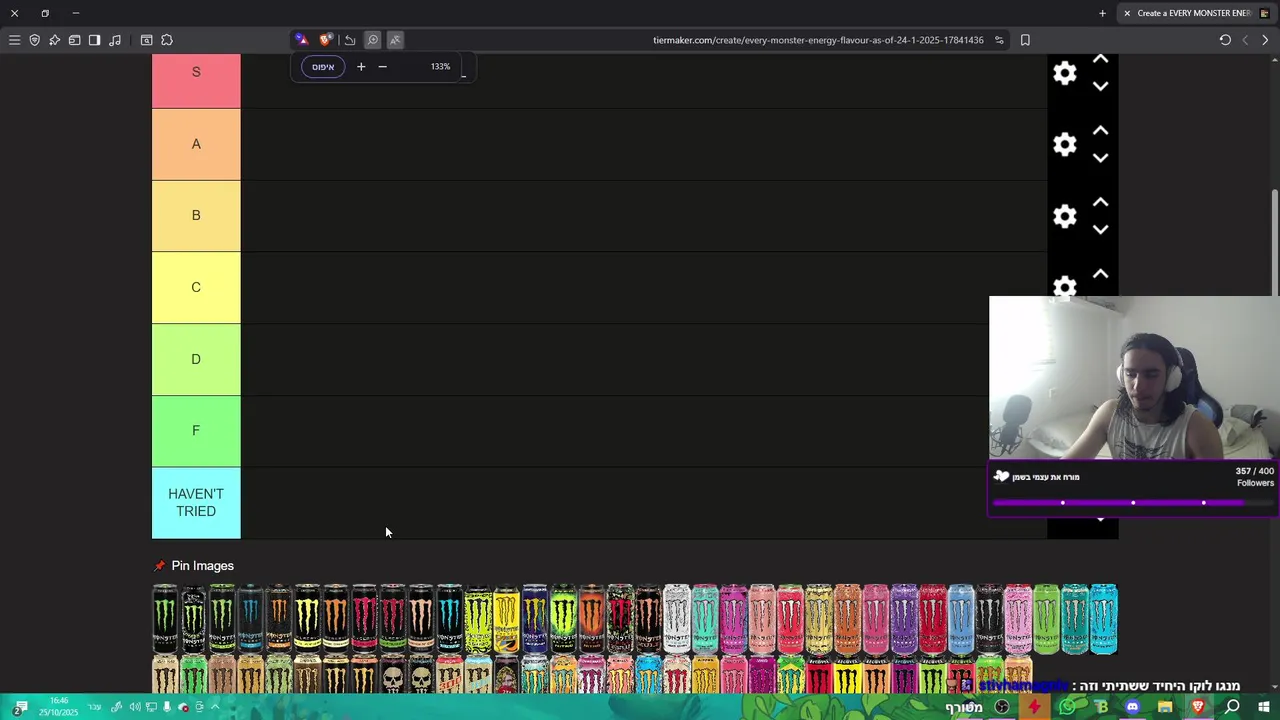Click the green F tier label
The width and height of the screenshot is (1280, 720).
click(196, 431)
